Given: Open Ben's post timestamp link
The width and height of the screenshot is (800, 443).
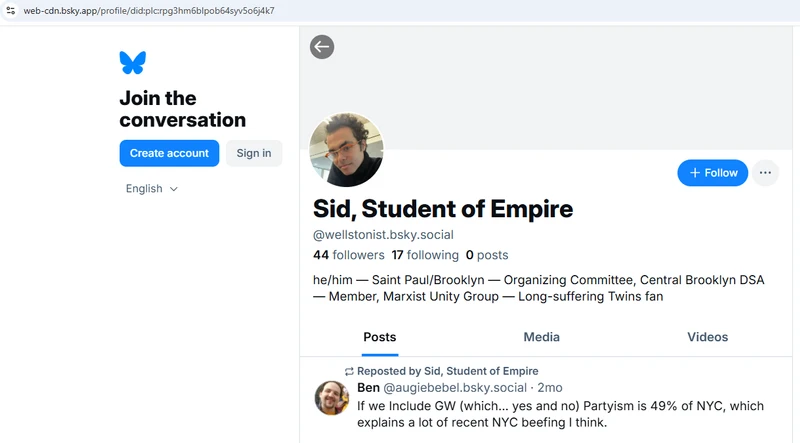Looking at the screenshot, I should point(550,387).
